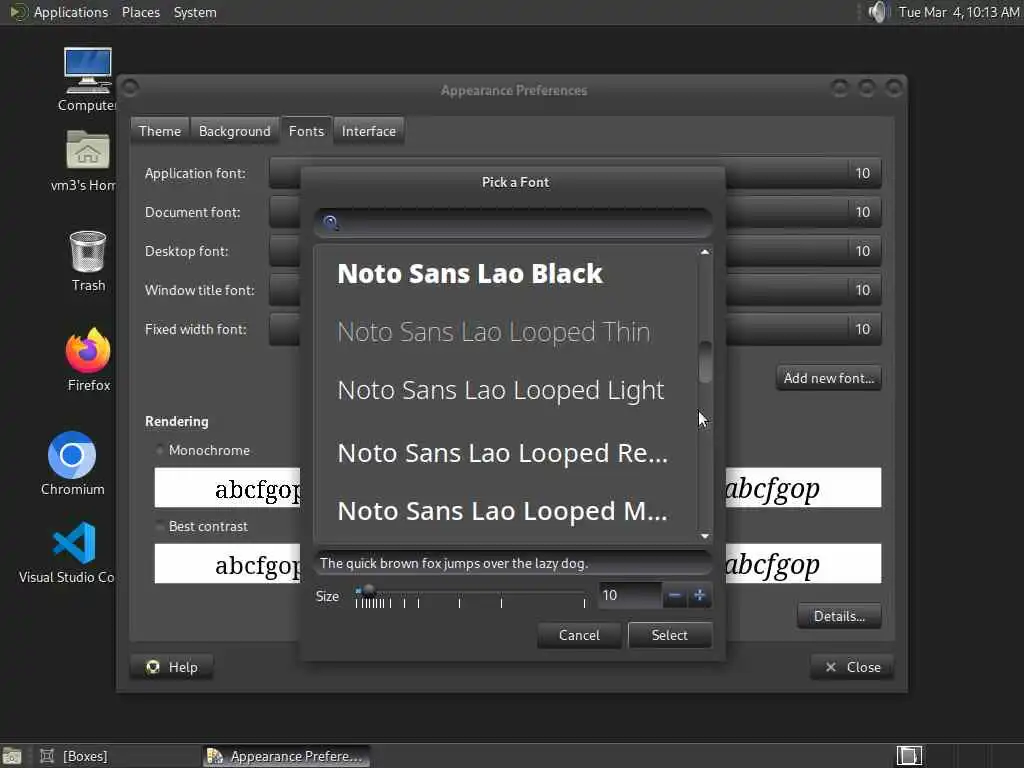
Task: Click the font preview text field
Action: pyautogui.click(x=513, y=563)
